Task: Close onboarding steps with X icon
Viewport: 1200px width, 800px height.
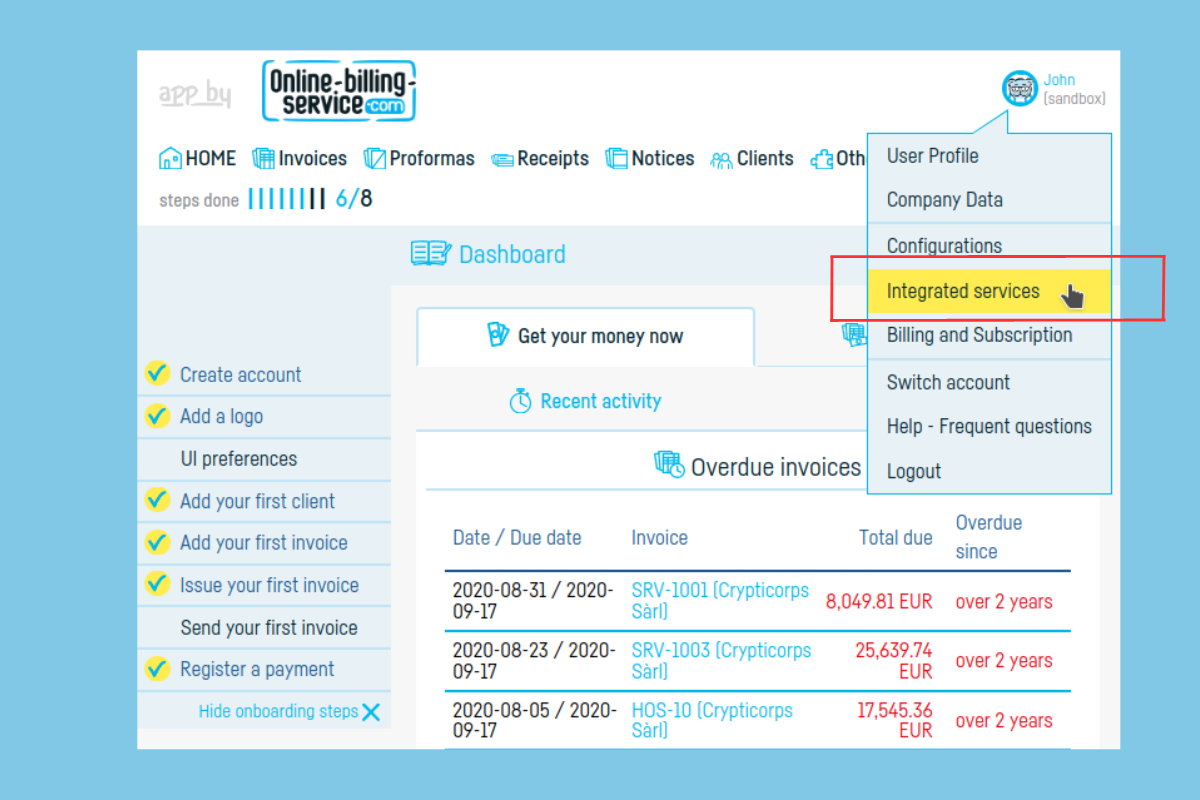Action: point(371,712)
